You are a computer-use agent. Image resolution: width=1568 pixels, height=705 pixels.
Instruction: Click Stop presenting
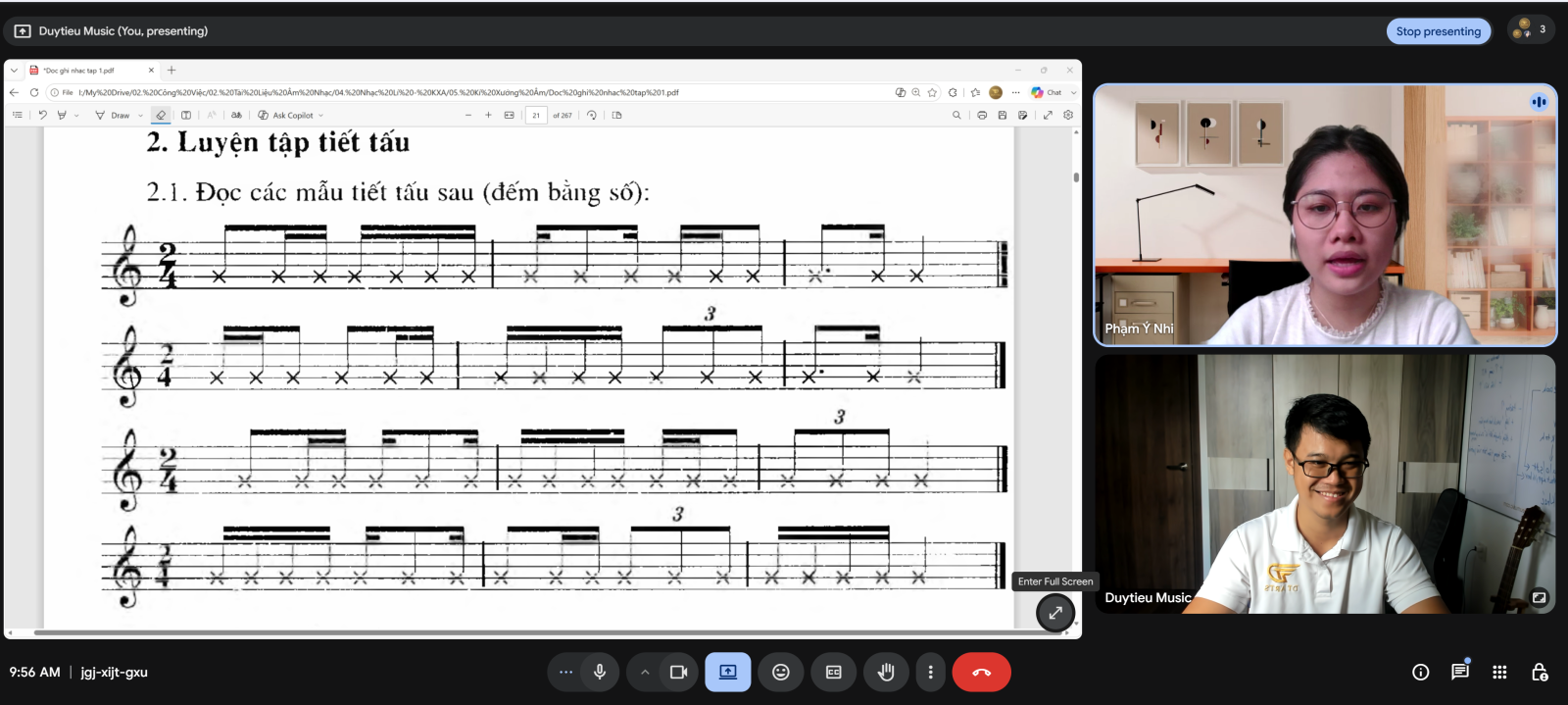(1438, 31)
